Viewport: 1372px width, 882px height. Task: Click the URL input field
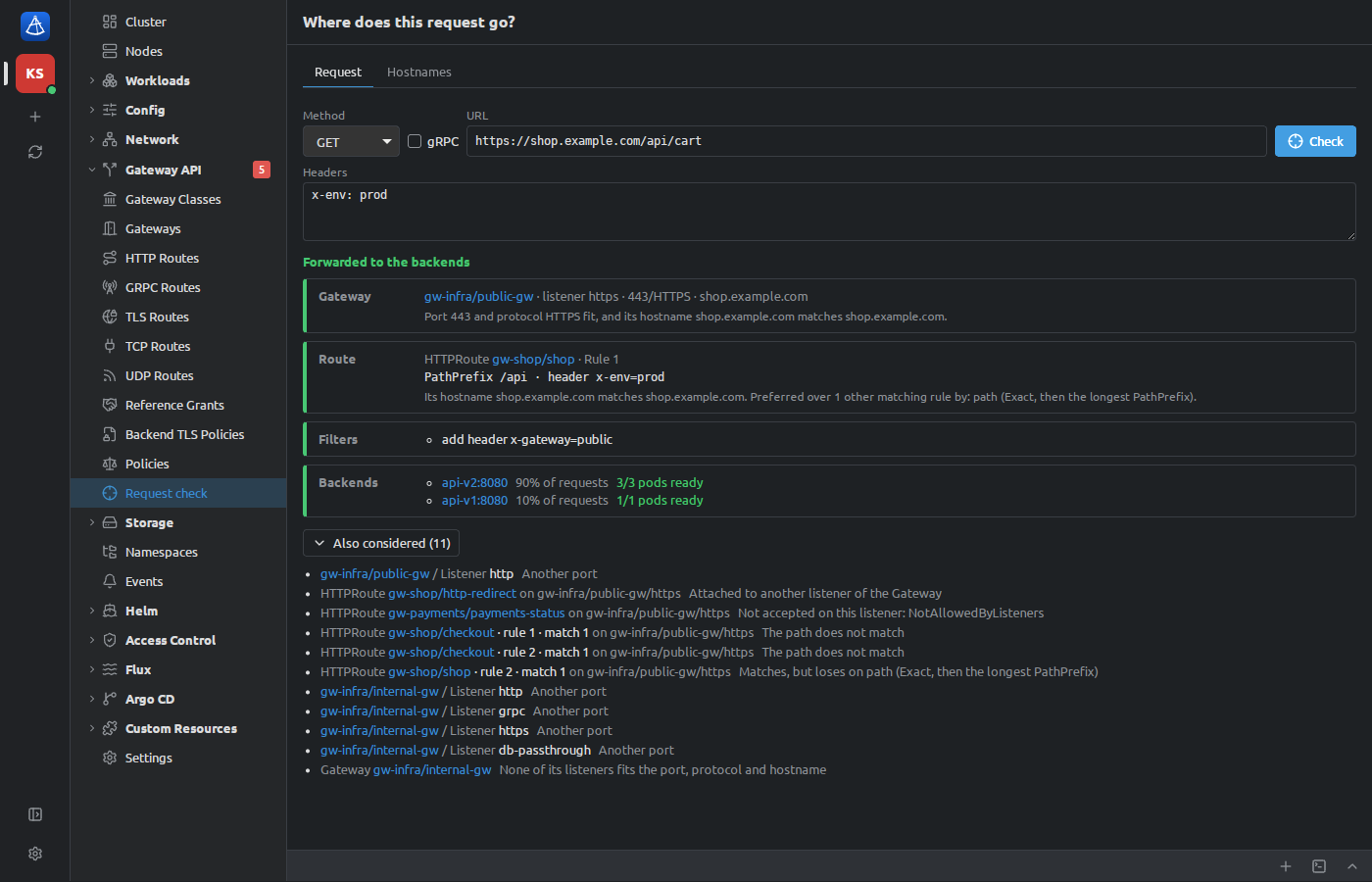866,141
